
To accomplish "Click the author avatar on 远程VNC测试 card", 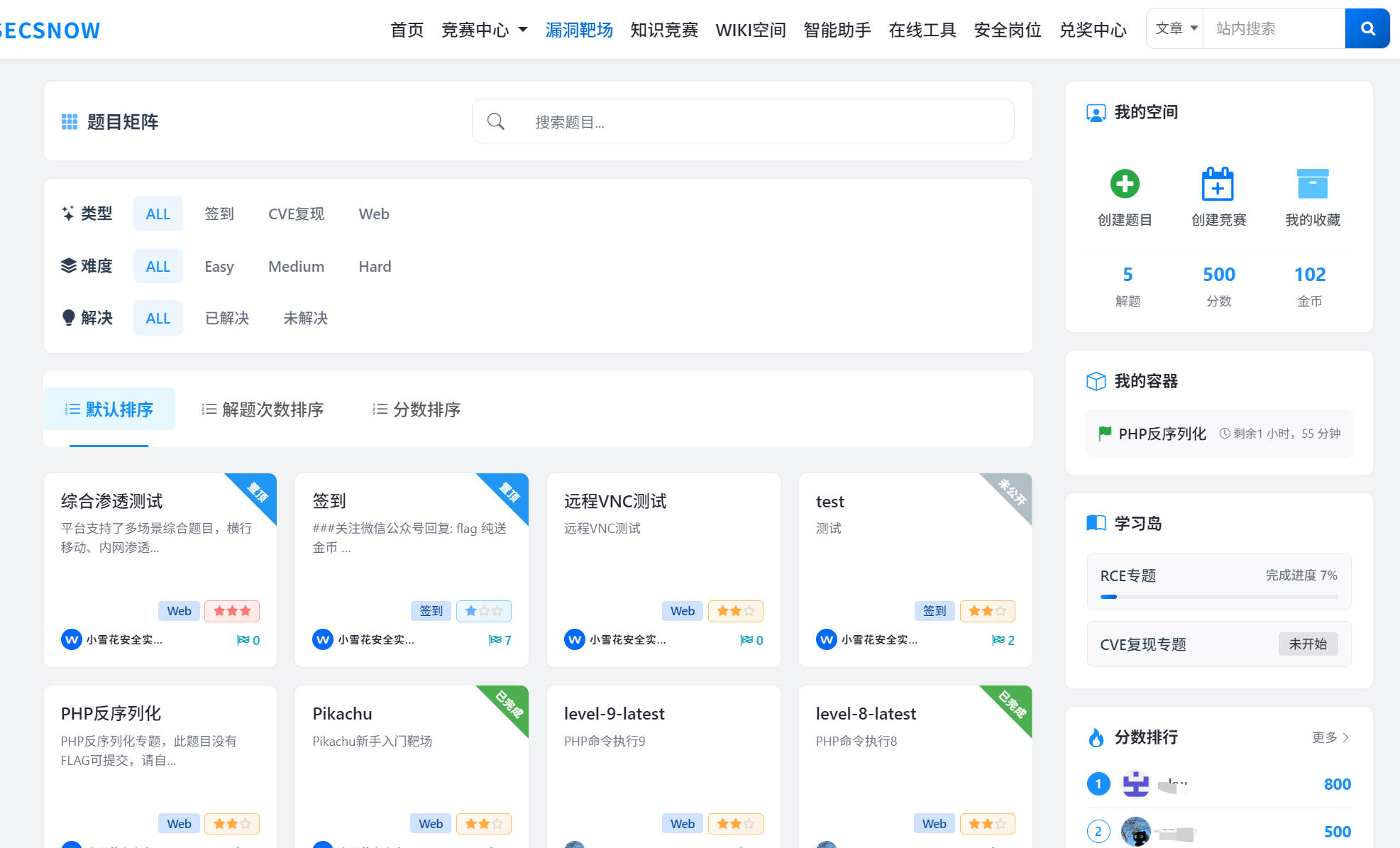I will (x=574, y=639).
